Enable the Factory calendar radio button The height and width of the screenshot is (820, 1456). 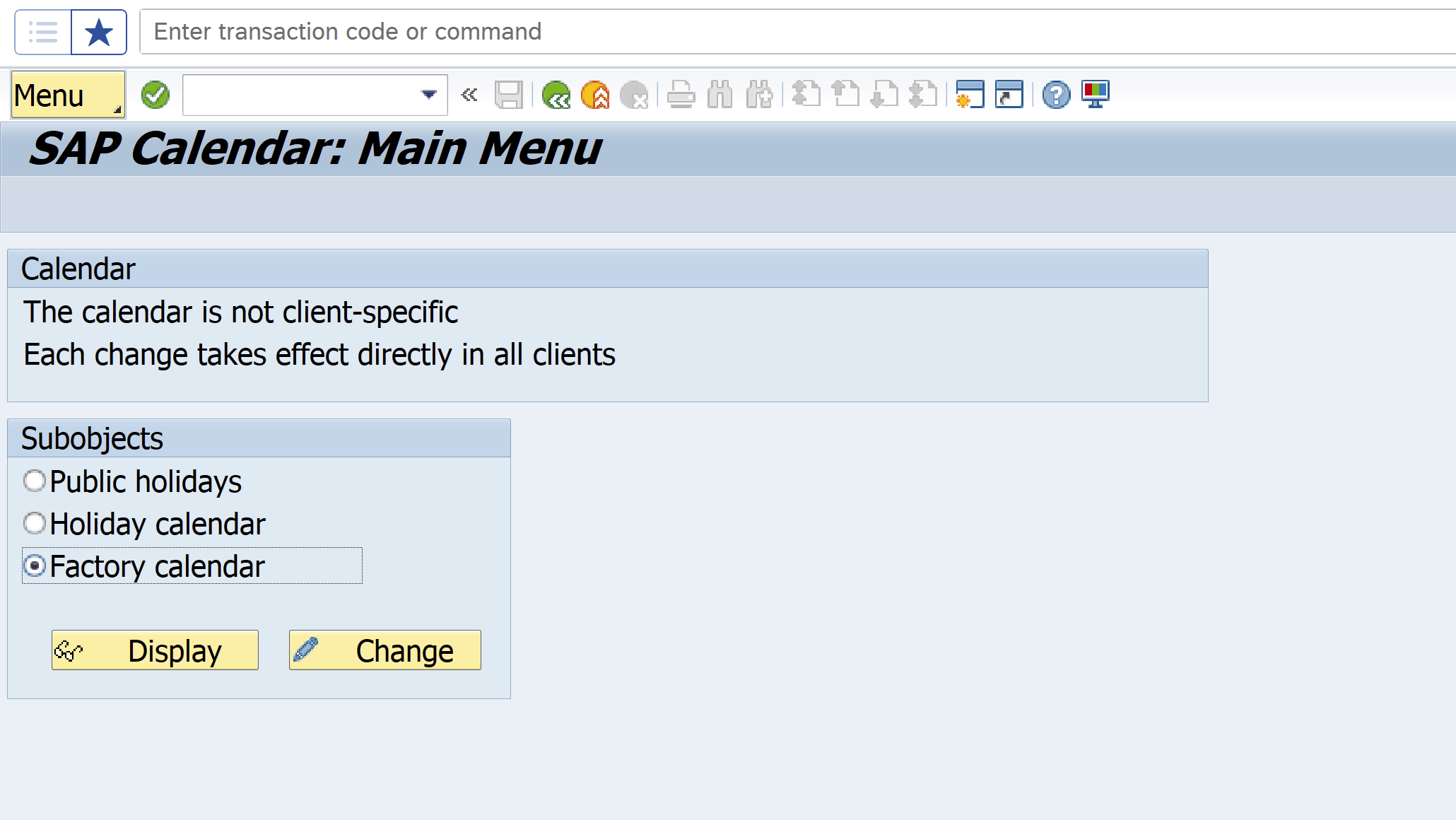pos(35,565)
